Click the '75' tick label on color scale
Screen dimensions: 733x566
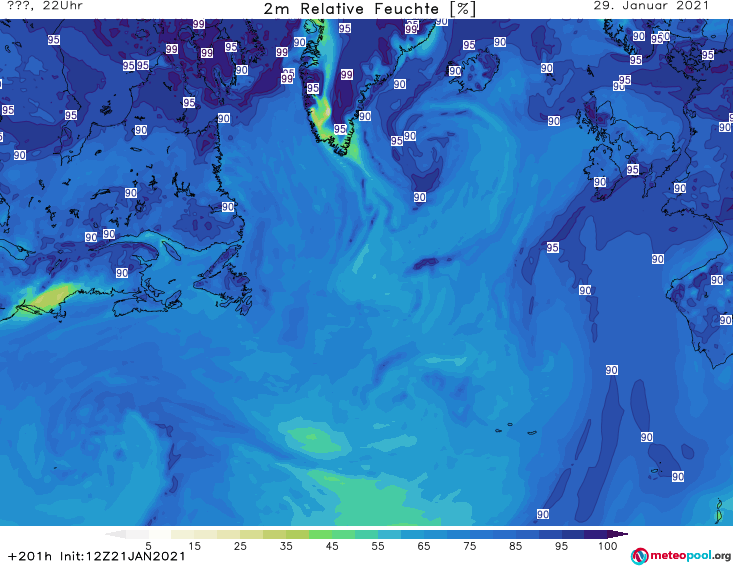tap(469, 546)
